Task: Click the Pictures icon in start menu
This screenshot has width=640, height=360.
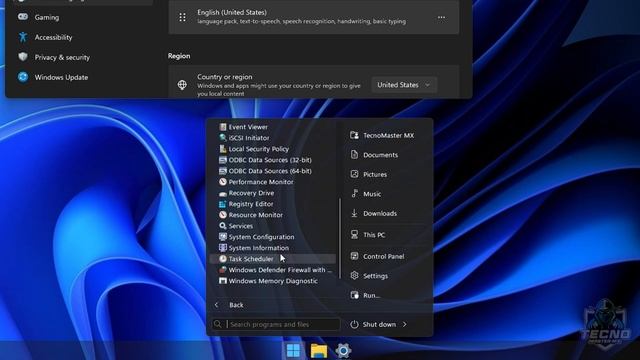Action: (x=354, y=174)
